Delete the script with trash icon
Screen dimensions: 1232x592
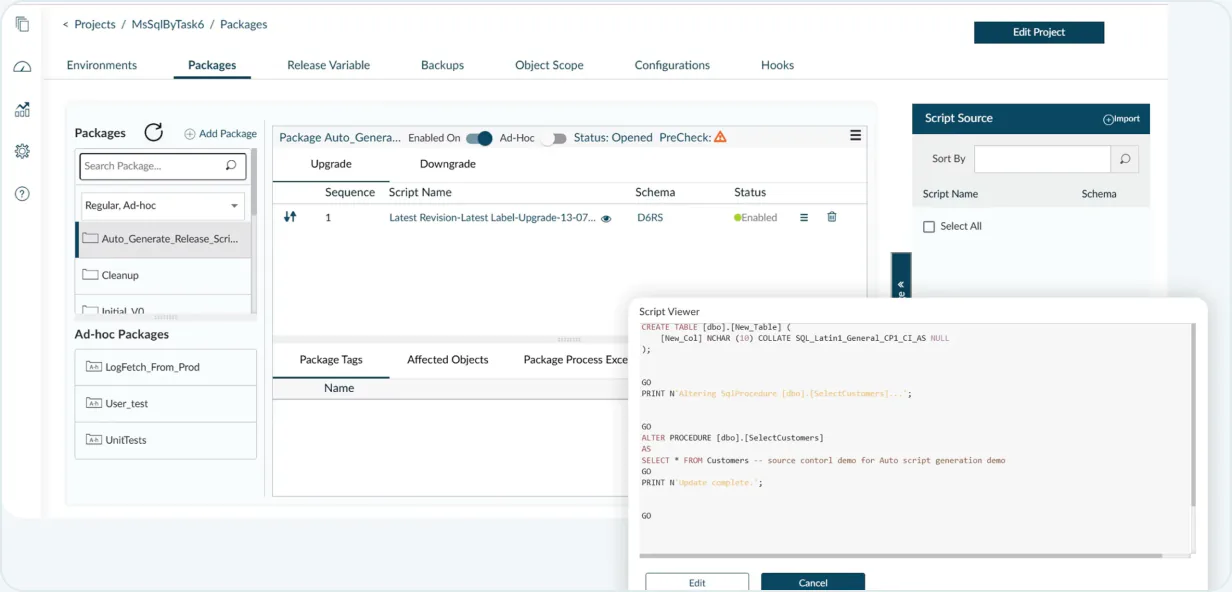[x=832, y=216]
